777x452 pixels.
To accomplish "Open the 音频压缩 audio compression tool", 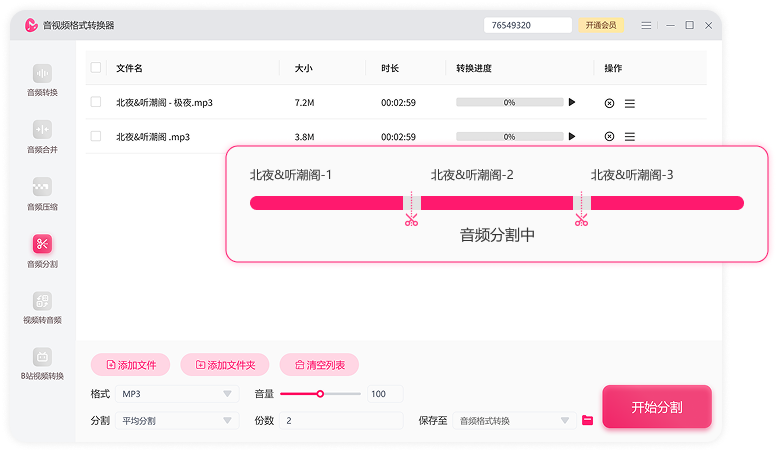I will click(x=42, y=193).
